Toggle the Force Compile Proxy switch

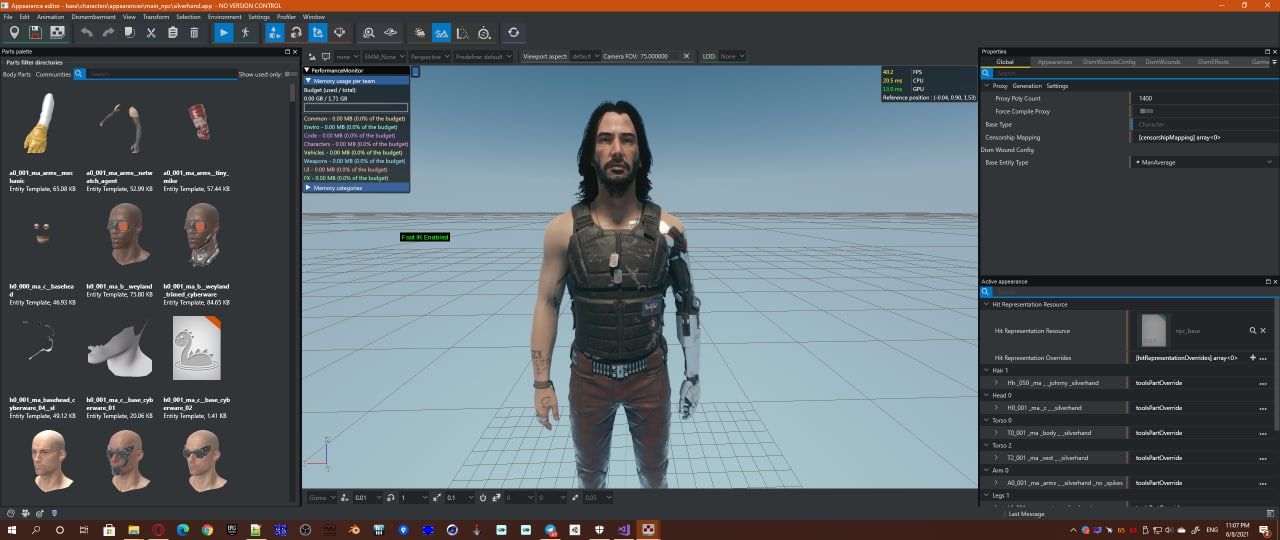point(1146,111)
